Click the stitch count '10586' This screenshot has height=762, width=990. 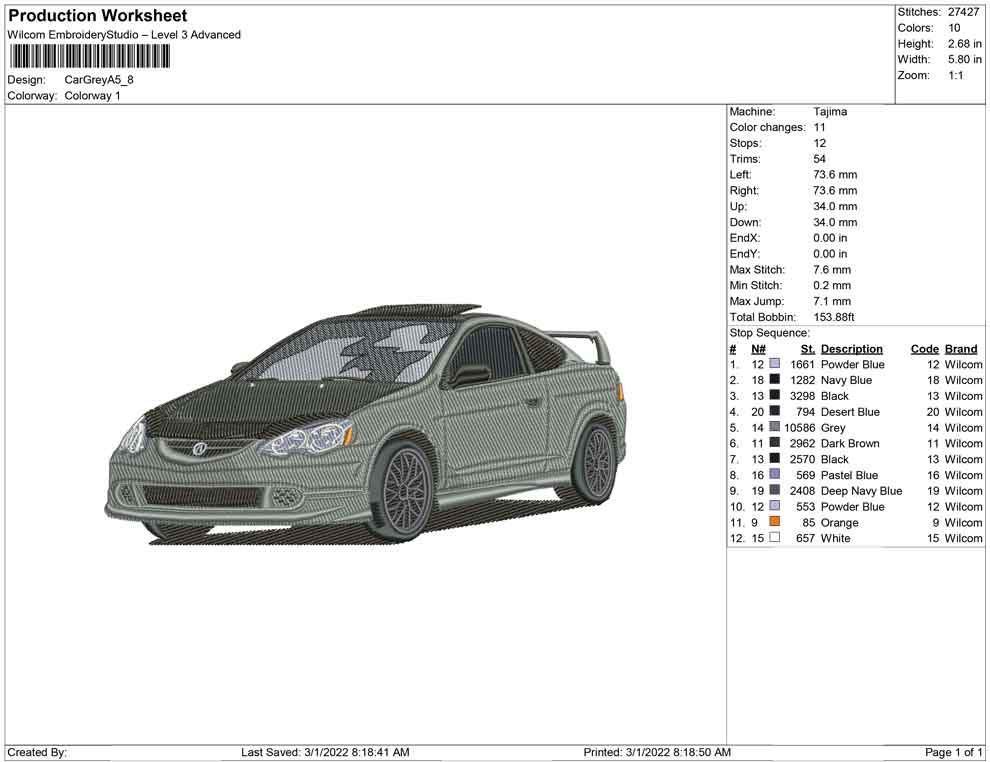pyautogui.click(x=799, y=427)
